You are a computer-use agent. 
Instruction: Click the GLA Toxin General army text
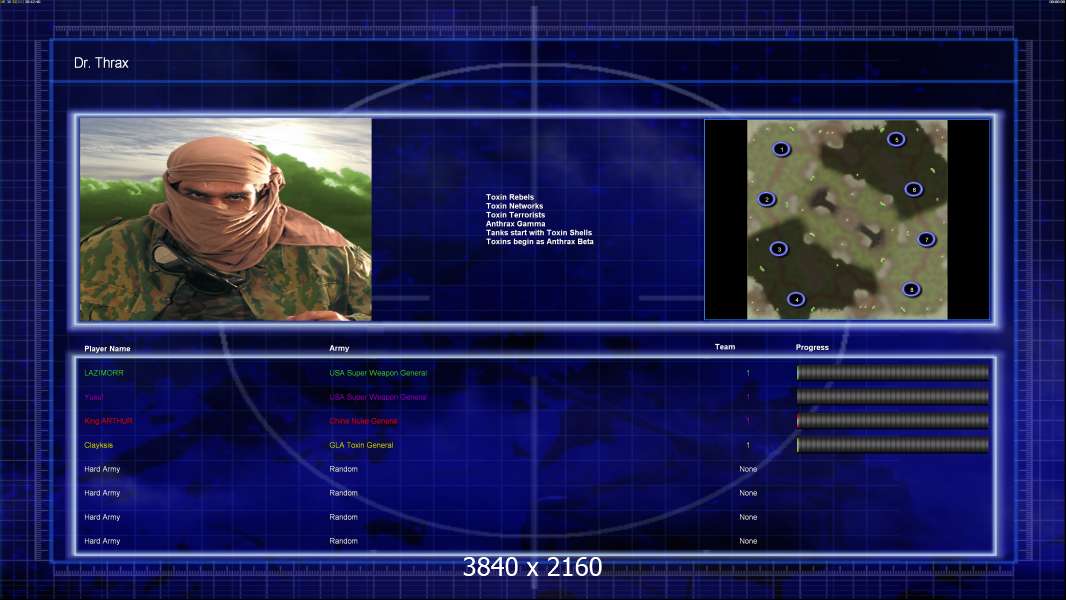tap(361, 445)
